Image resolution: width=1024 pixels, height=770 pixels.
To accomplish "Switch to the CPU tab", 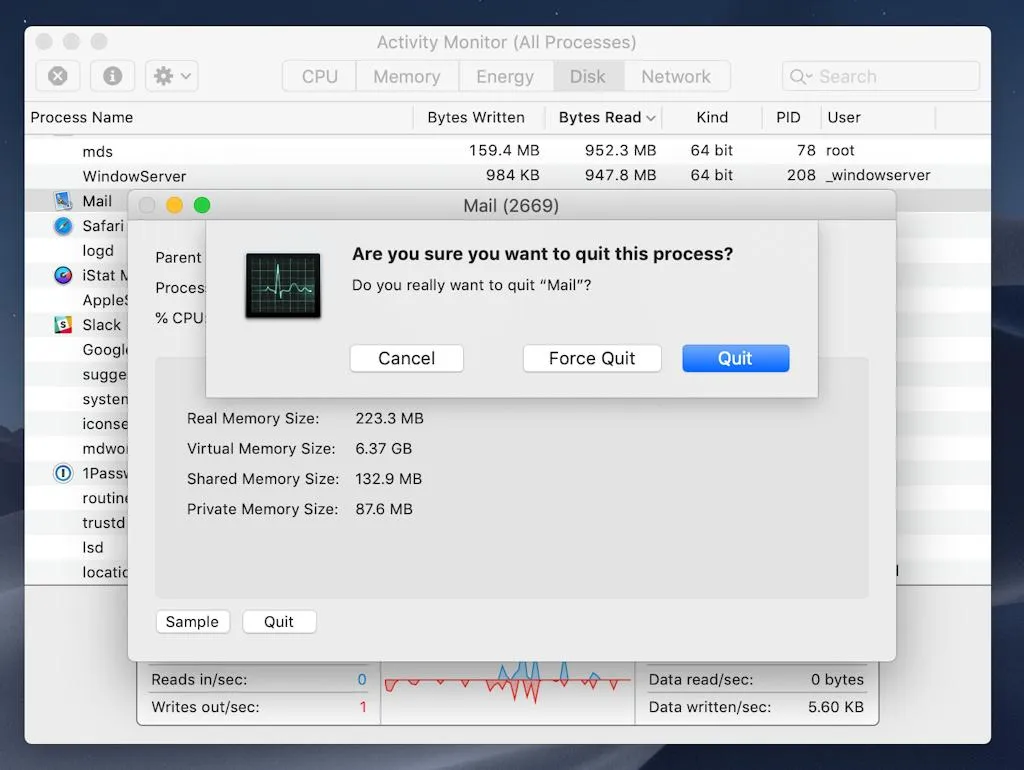I will tap(319, 76).
